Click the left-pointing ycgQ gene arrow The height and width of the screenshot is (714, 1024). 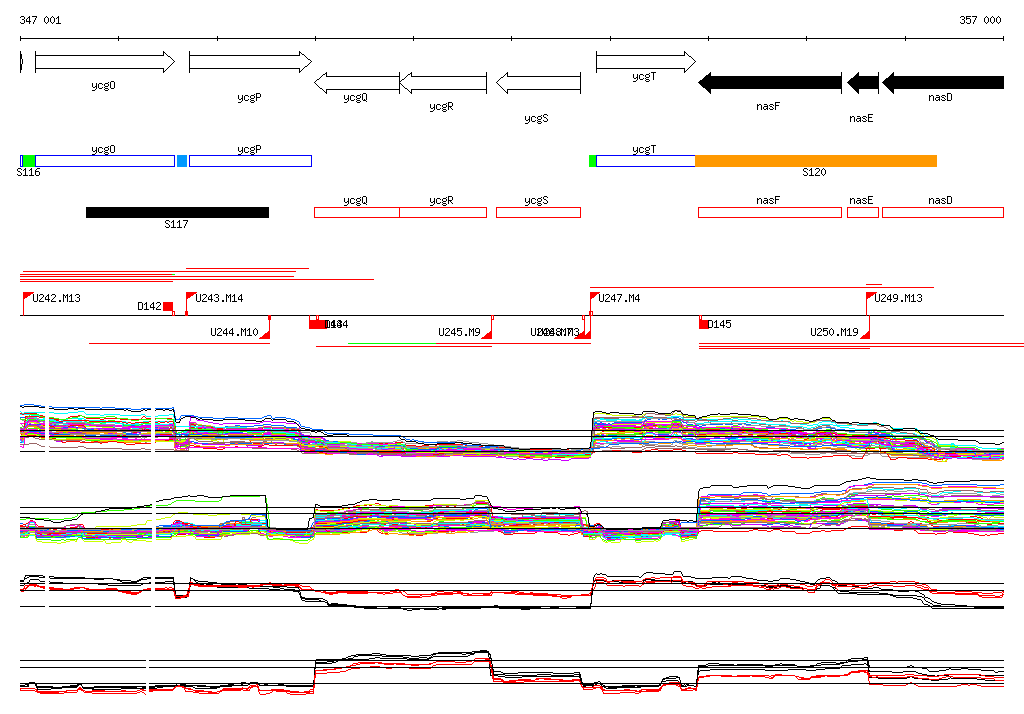357,82
